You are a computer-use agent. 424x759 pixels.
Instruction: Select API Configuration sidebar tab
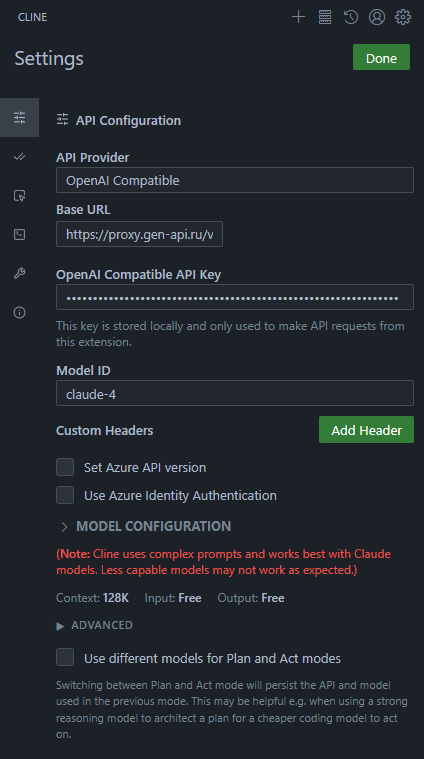pyautogui.click(x=19, y=118)
